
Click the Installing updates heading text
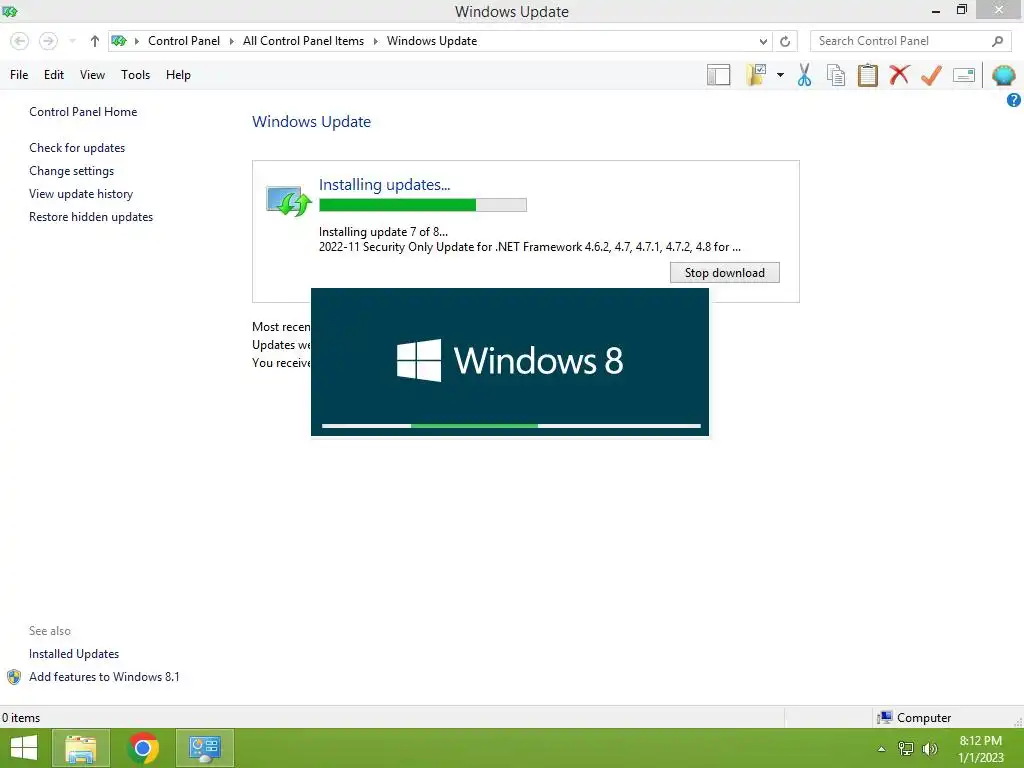tap(384, 185)
